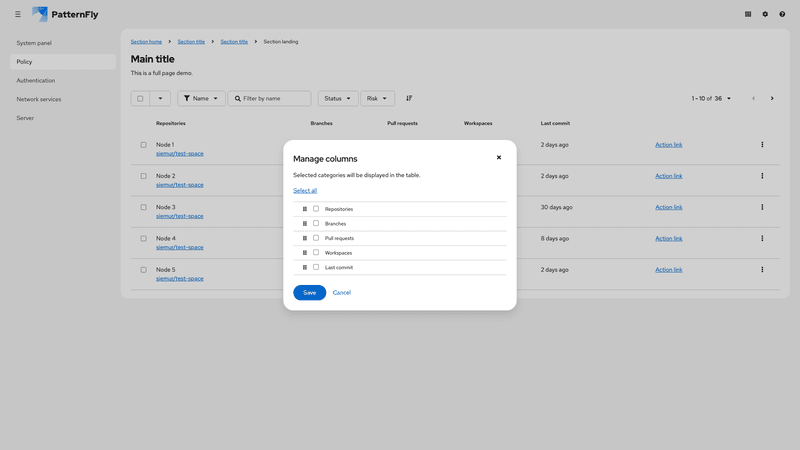Screen dimensions: 800x450
Task: Click the Select all link
Action: [305, 190]
